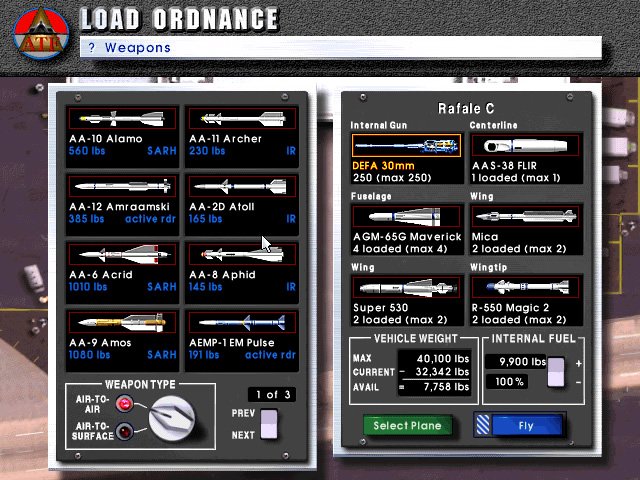Image resolution: width=640 pixels, height=480 pixels.
Task: Click the 'Mica' weapon label
Action: click(x=485, y=237)
